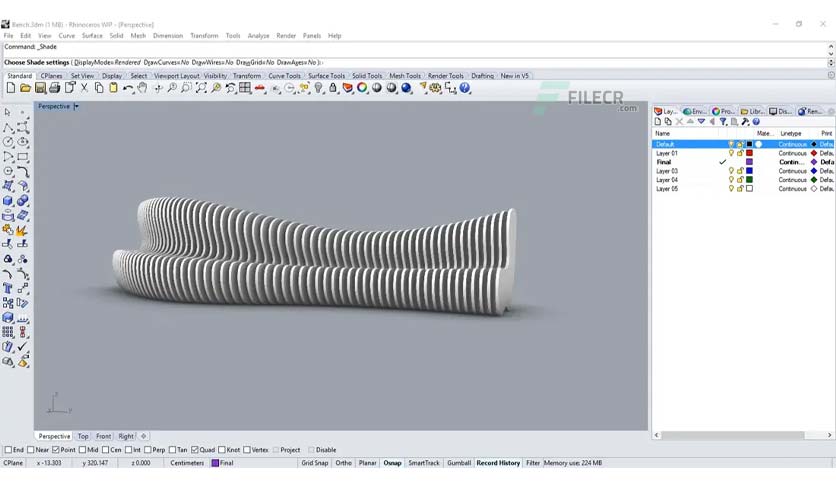836x484 pixels.
Task: Toggle the Gumball status bar button
Action: (x=459, y=463)
